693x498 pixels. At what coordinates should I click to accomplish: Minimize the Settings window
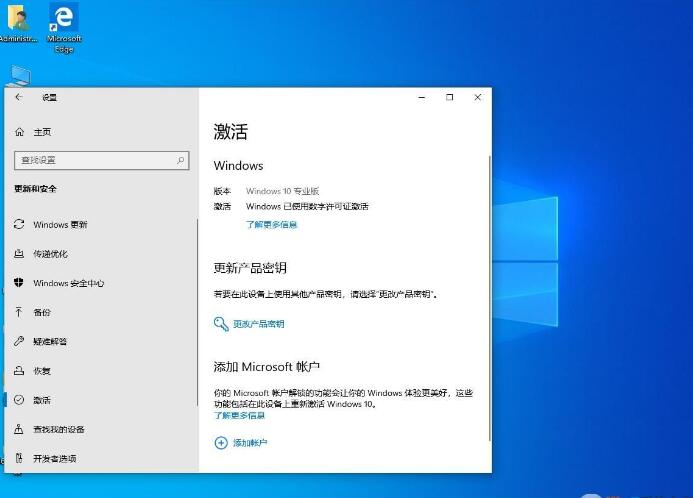tap(422, 97)
